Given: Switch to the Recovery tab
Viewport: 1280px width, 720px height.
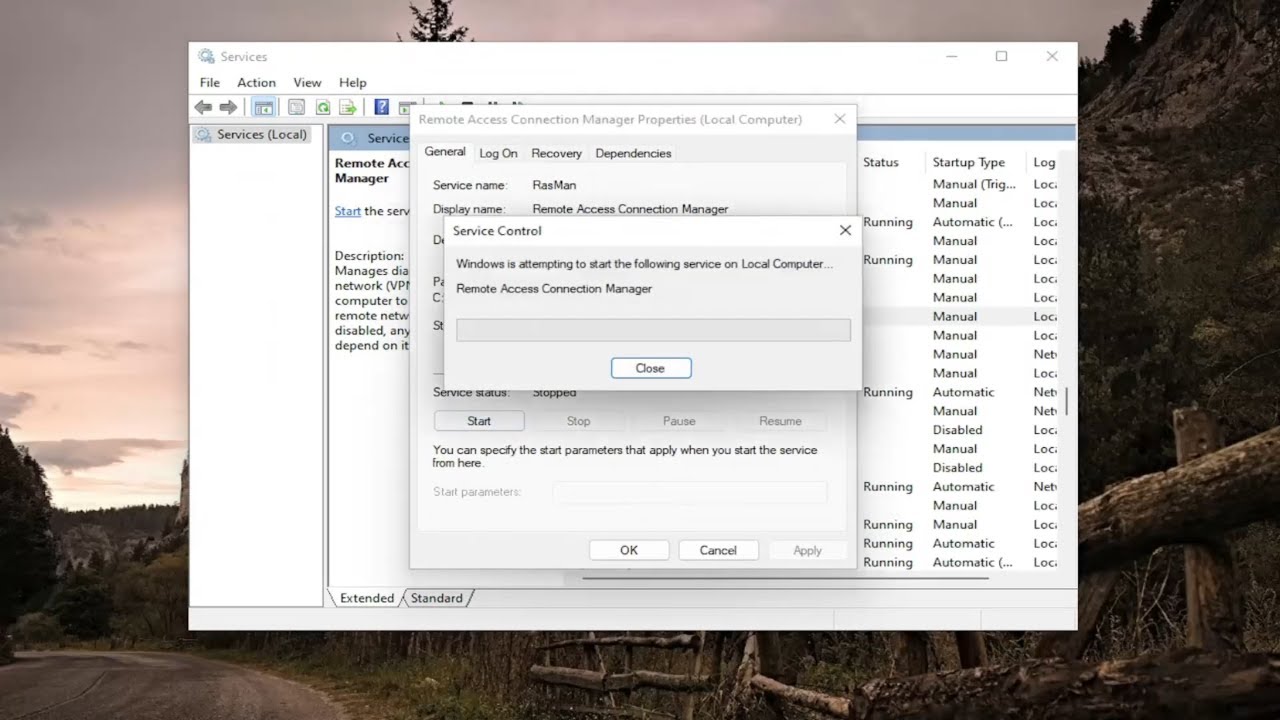Looking at the screenshot, I should click(x=556, y=153).
